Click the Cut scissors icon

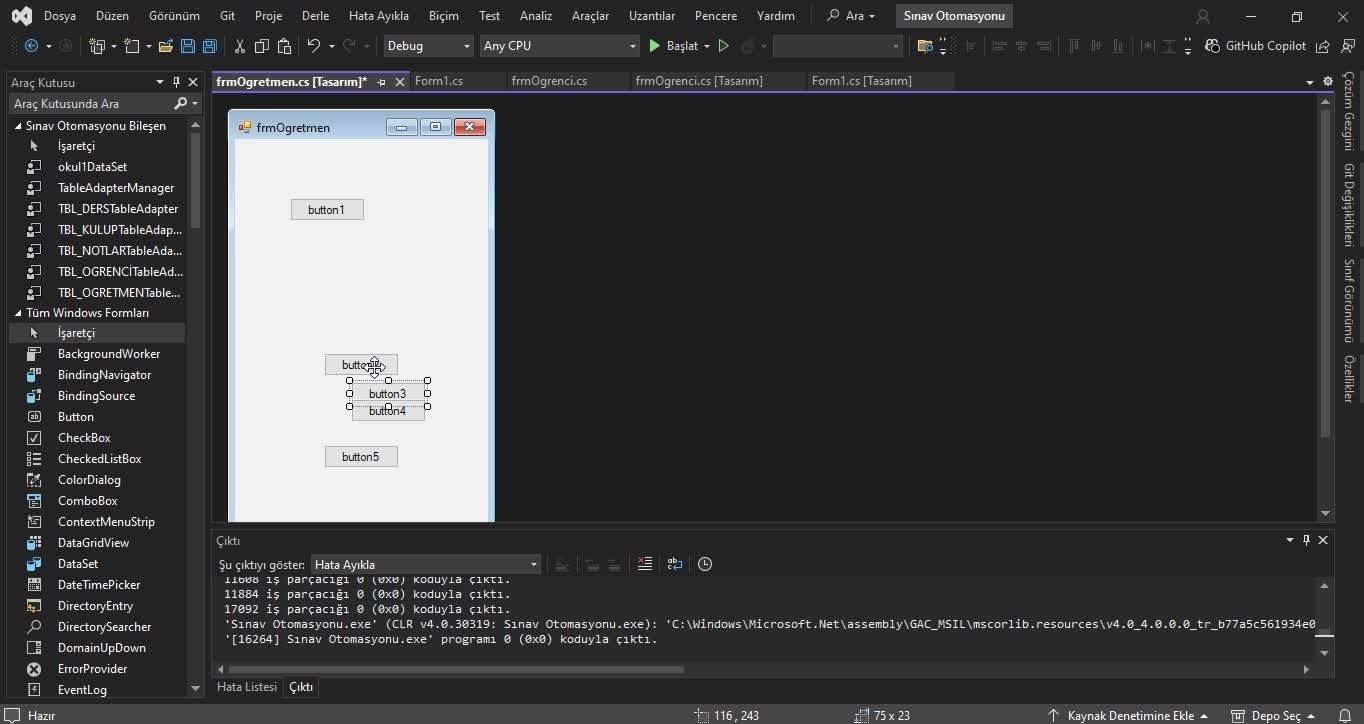[239, 46]
